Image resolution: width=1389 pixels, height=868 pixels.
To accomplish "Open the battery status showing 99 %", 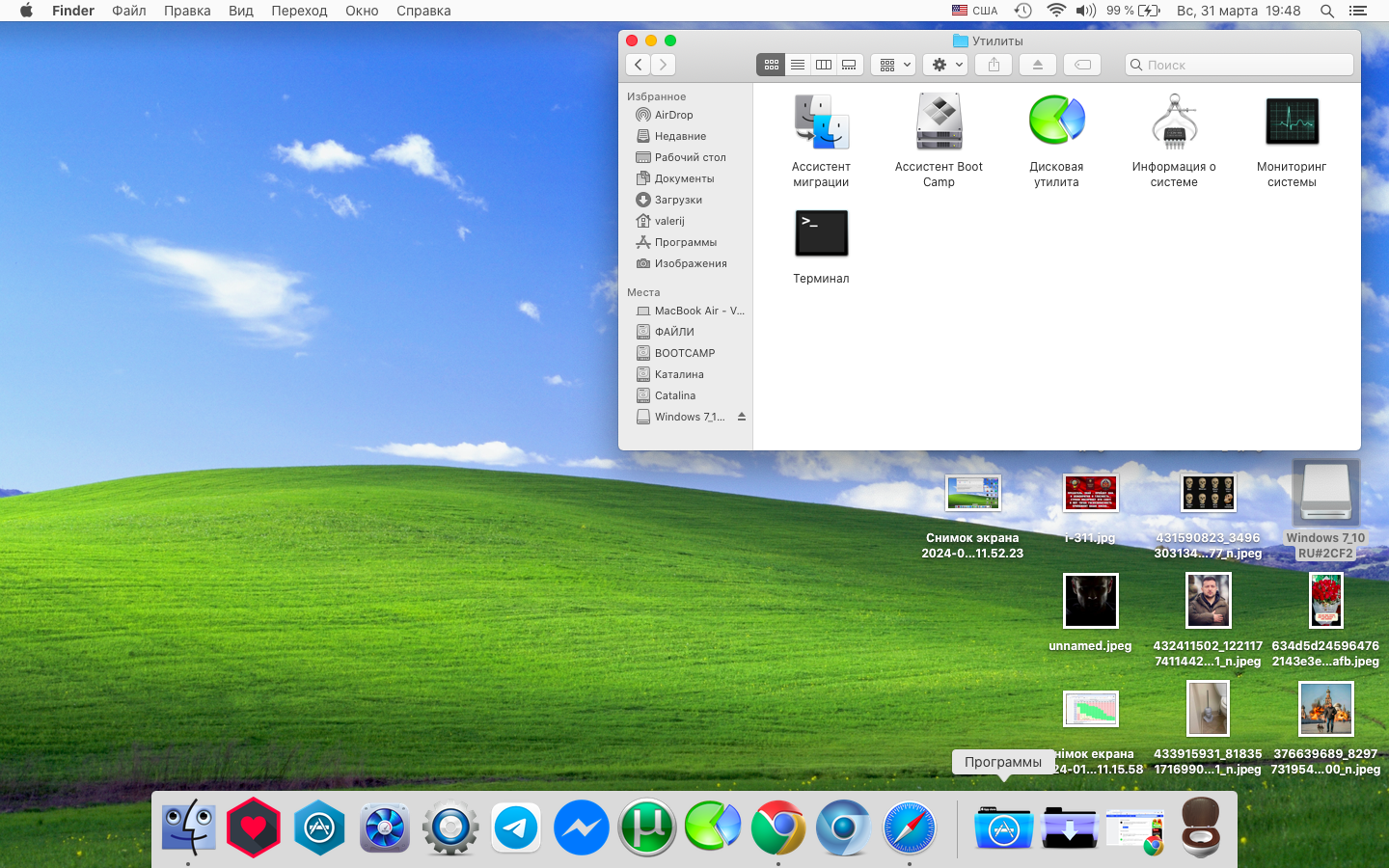I will (1133, 11).
